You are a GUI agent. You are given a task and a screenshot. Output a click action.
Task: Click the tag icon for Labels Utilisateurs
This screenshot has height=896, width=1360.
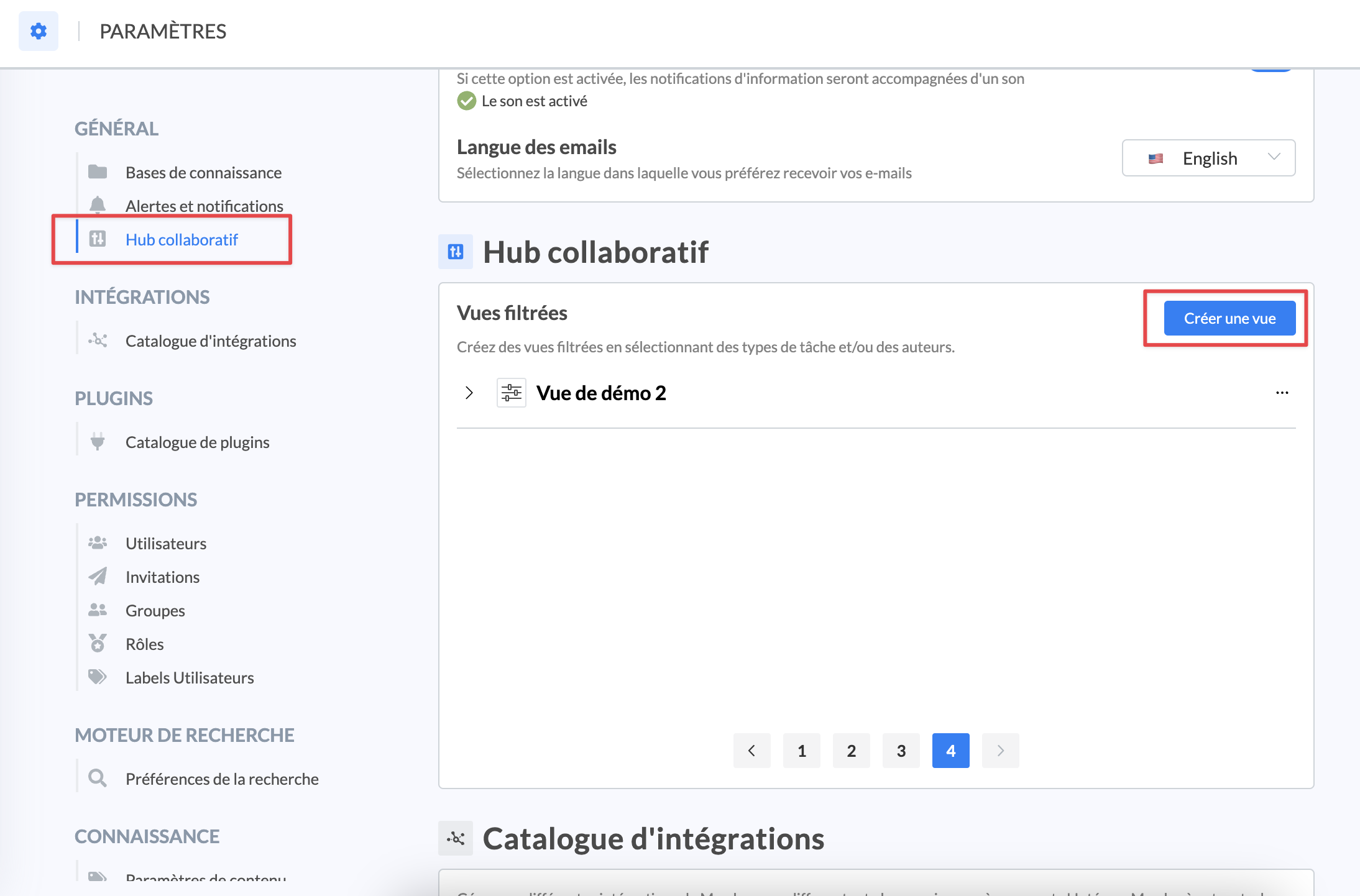tap(98, 677)
